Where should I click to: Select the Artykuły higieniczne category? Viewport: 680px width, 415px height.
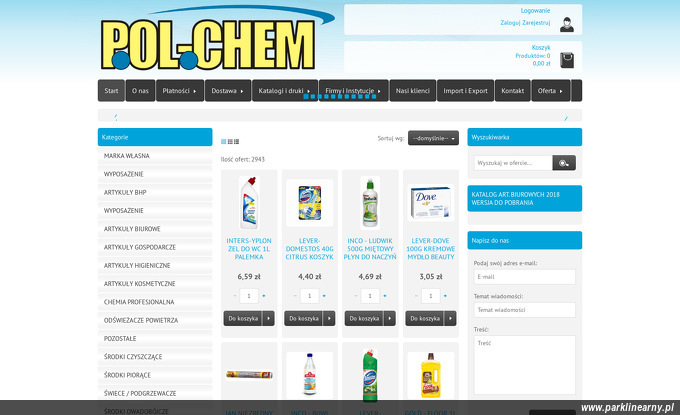pos(155,265)
